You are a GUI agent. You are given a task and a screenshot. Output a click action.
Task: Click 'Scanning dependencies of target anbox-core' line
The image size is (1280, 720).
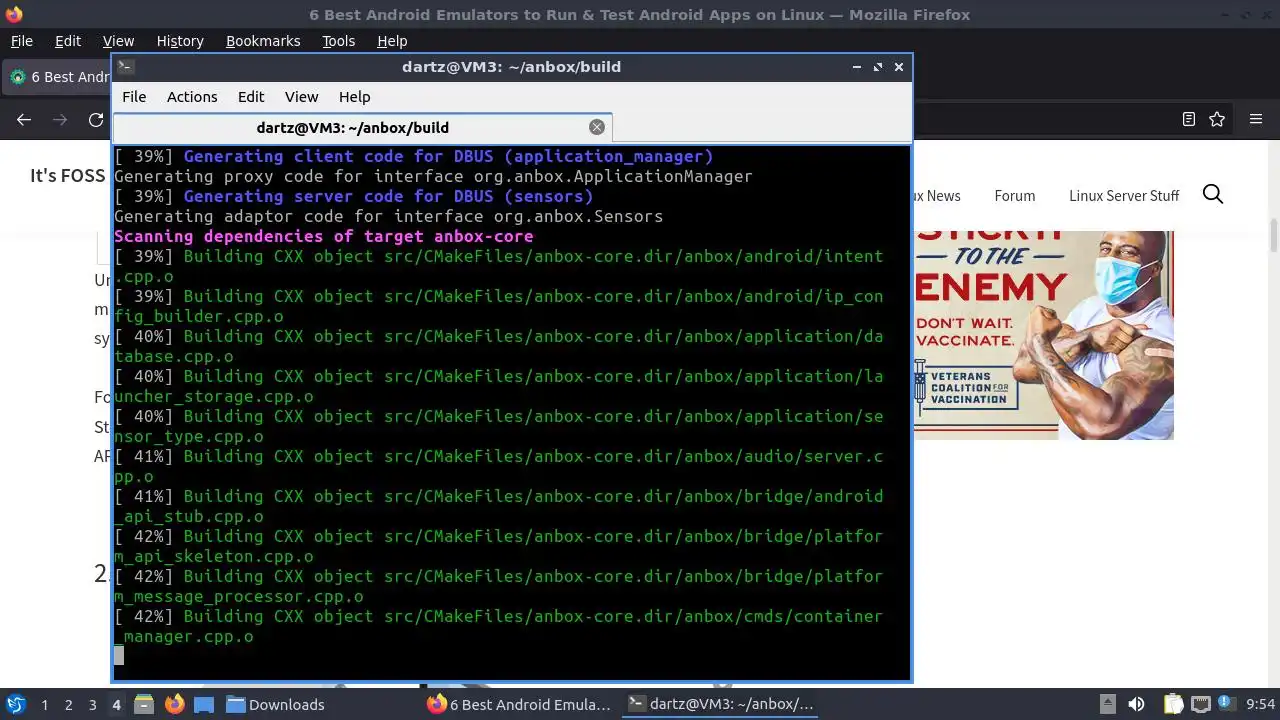tap(323, 236)
